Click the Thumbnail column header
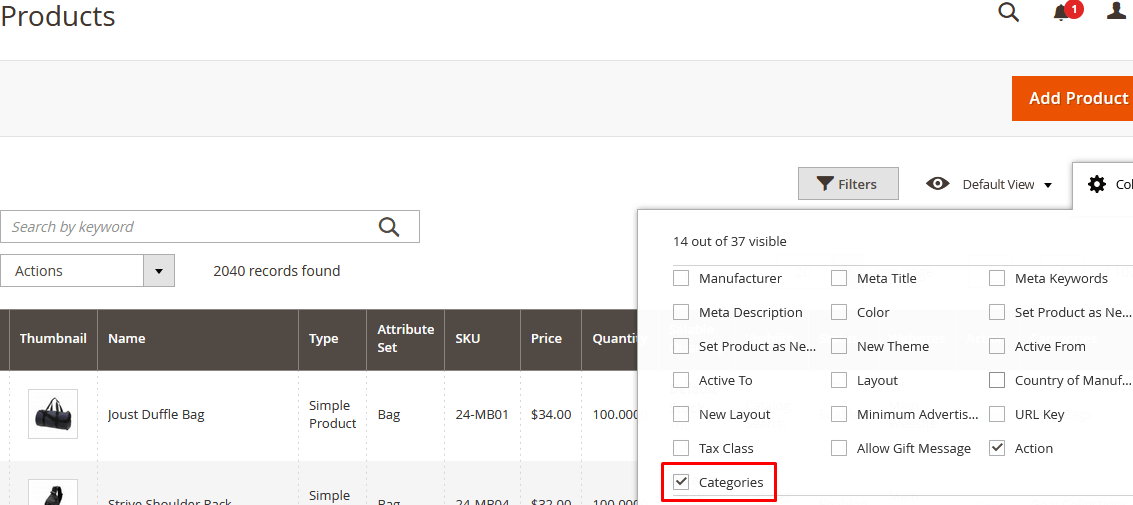Viewport: 1133px width, 505px height. [53, 340]
